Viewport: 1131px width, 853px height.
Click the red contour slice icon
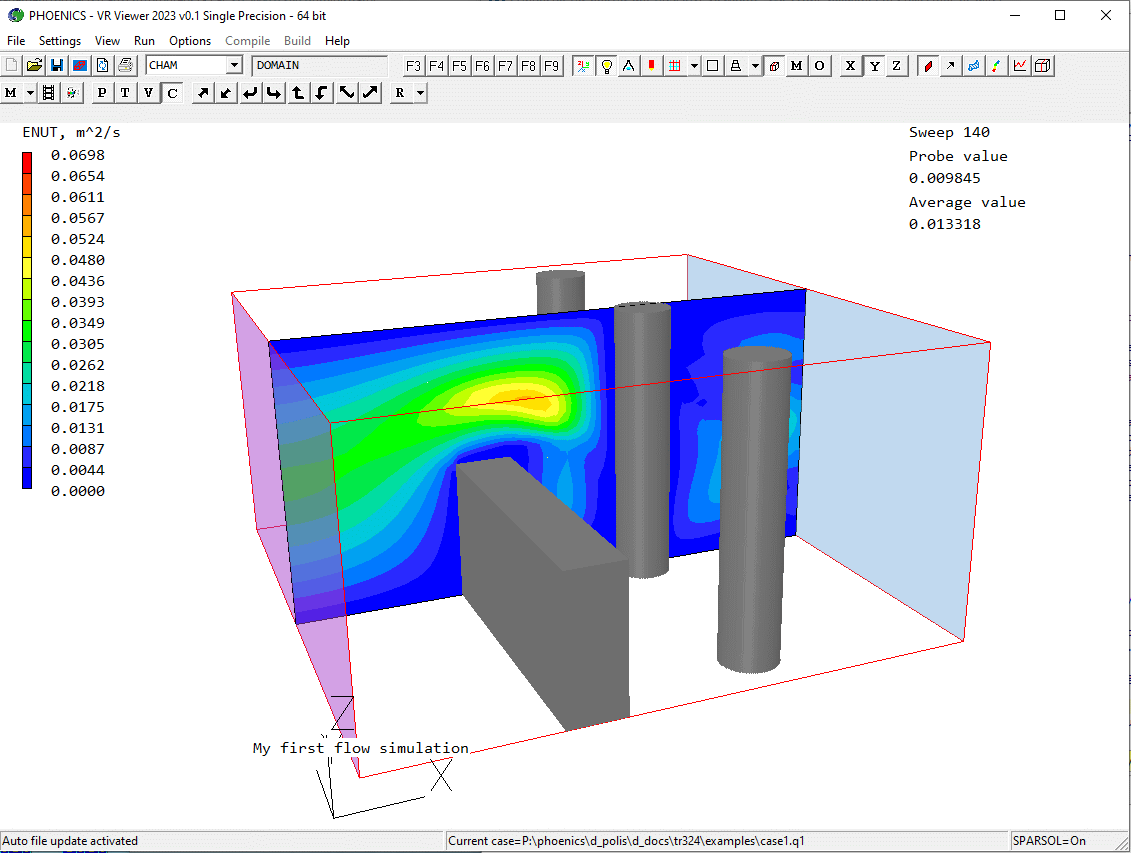coord(927,66)
